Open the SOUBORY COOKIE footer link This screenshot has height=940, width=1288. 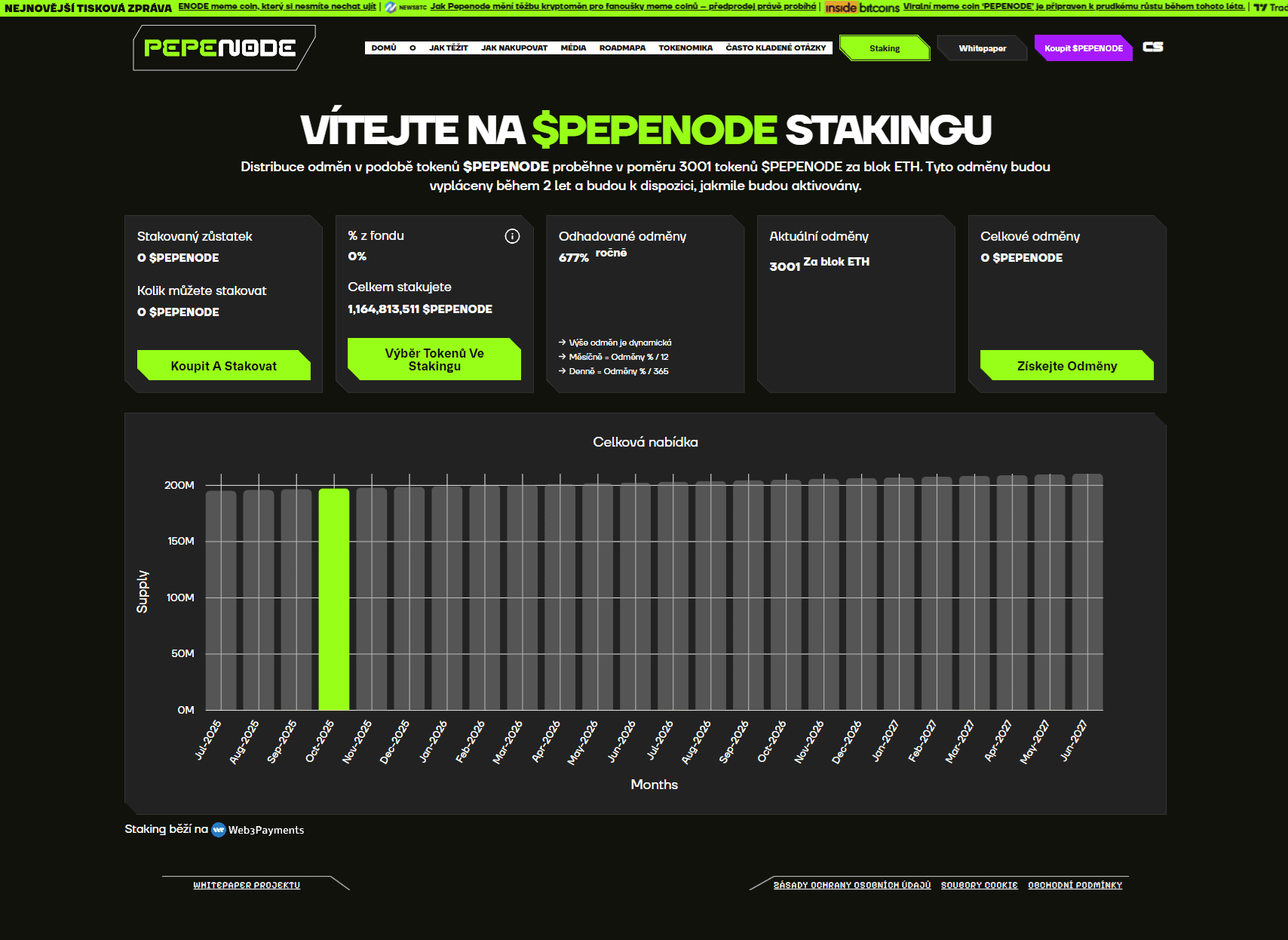pyautogui.click(x=979, y=885)
